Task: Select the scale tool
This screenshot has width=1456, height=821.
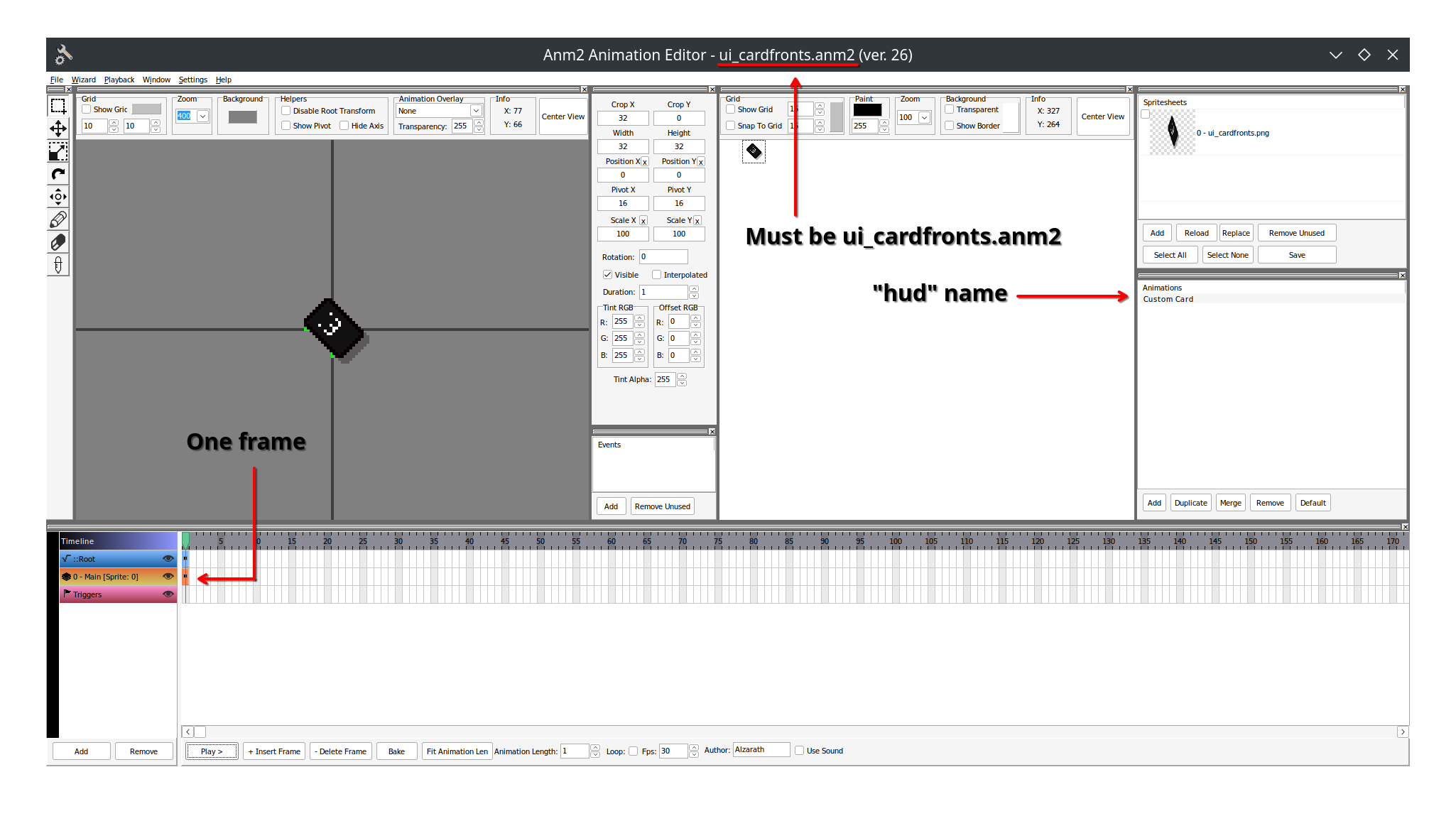Action: pyautogui.click(x=58, y=151)
